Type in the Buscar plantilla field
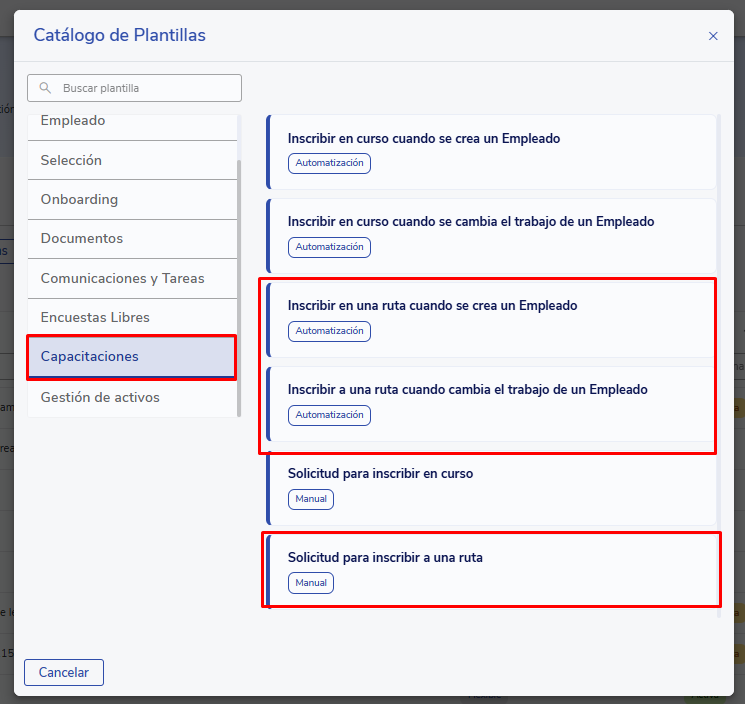The height and width of the screenshot is (704, 745). tap(145, 88)
